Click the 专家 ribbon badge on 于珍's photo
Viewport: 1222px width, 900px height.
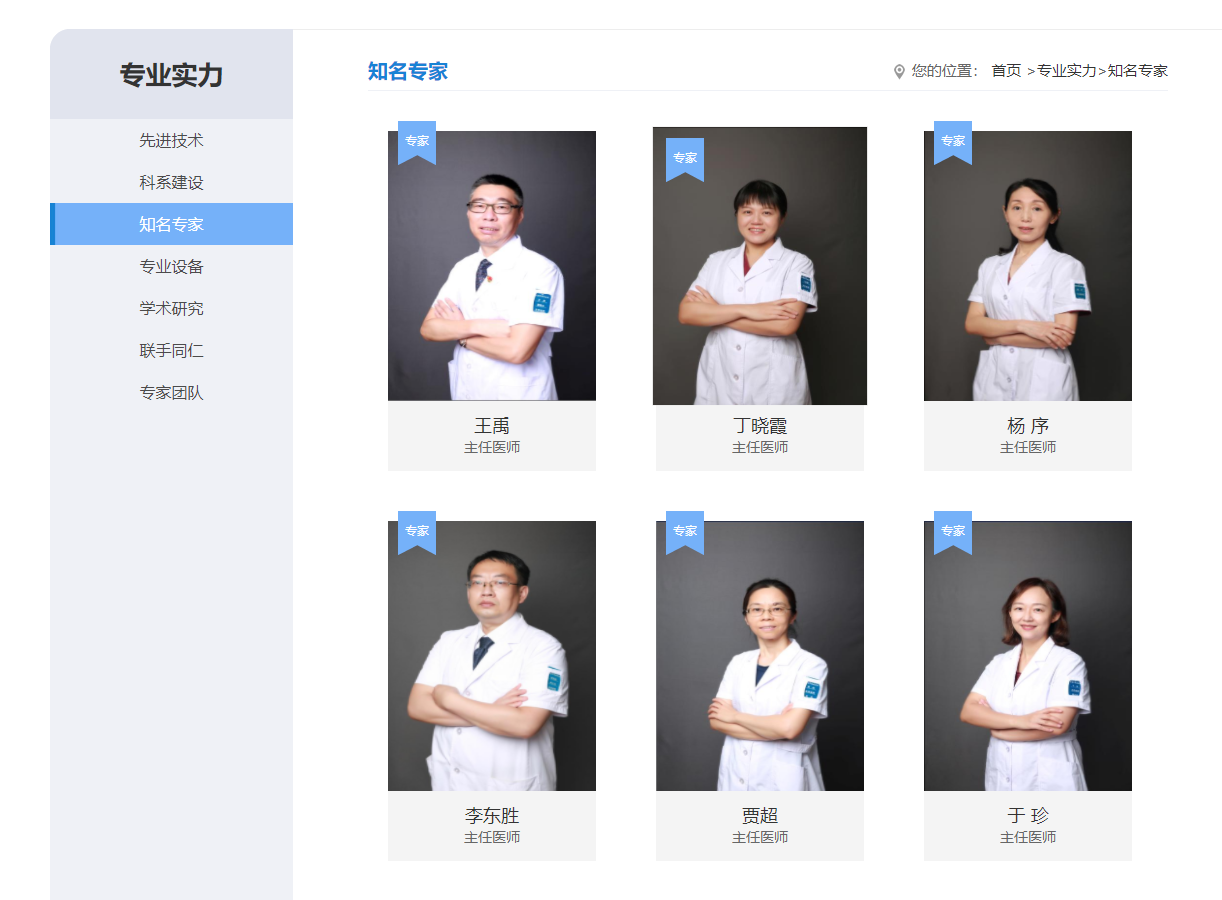[x=953, y=532]
